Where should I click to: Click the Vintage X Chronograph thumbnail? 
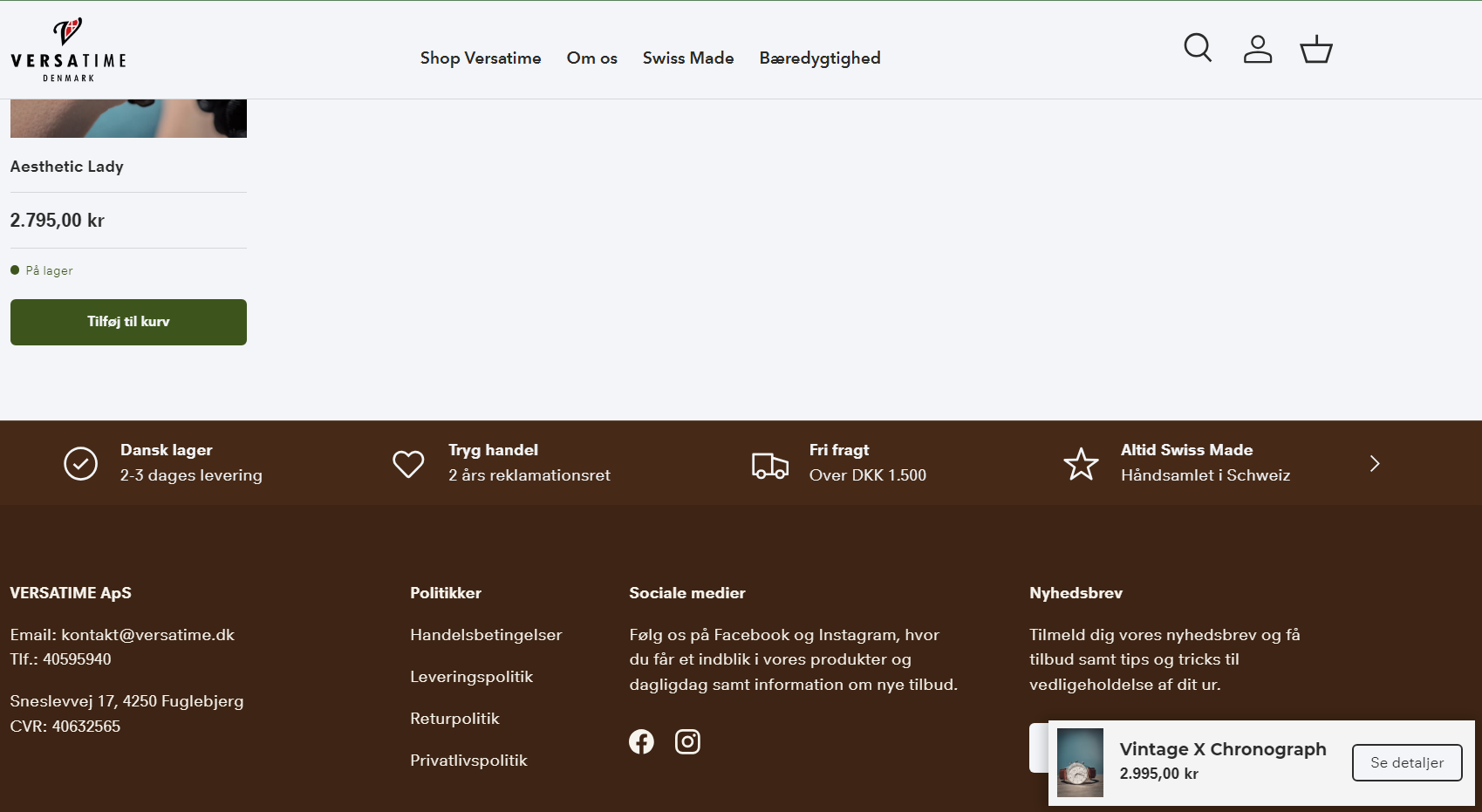1080,762
